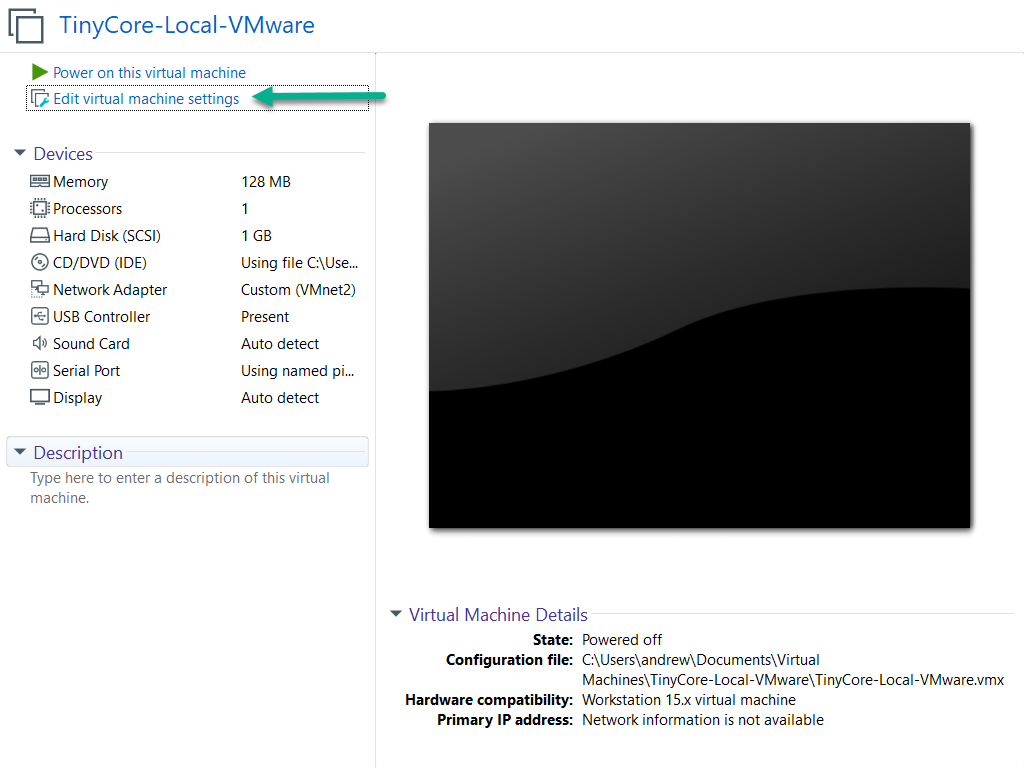Click the CD/DVD (IDE) disc icon
The image size is (1024, 768).
click(40, 263)
